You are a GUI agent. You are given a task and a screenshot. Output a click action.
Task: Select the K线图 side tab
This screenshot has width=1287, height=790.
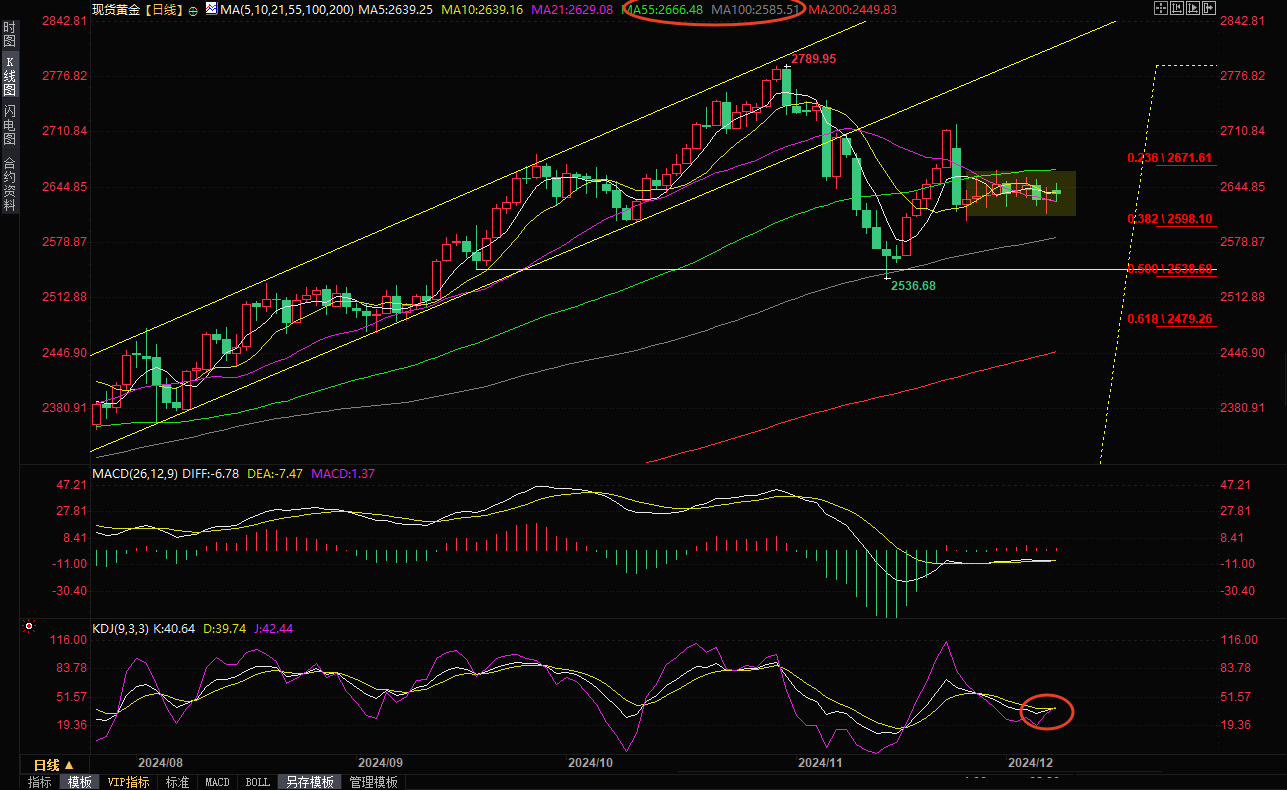9,76
